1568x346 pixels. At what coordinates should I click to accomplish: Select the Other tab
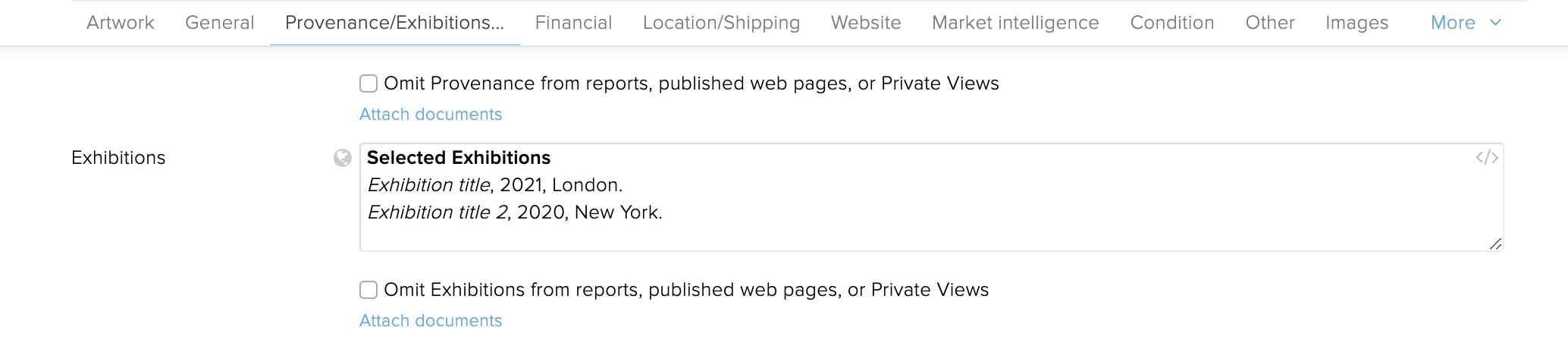tap(1270, 23)
